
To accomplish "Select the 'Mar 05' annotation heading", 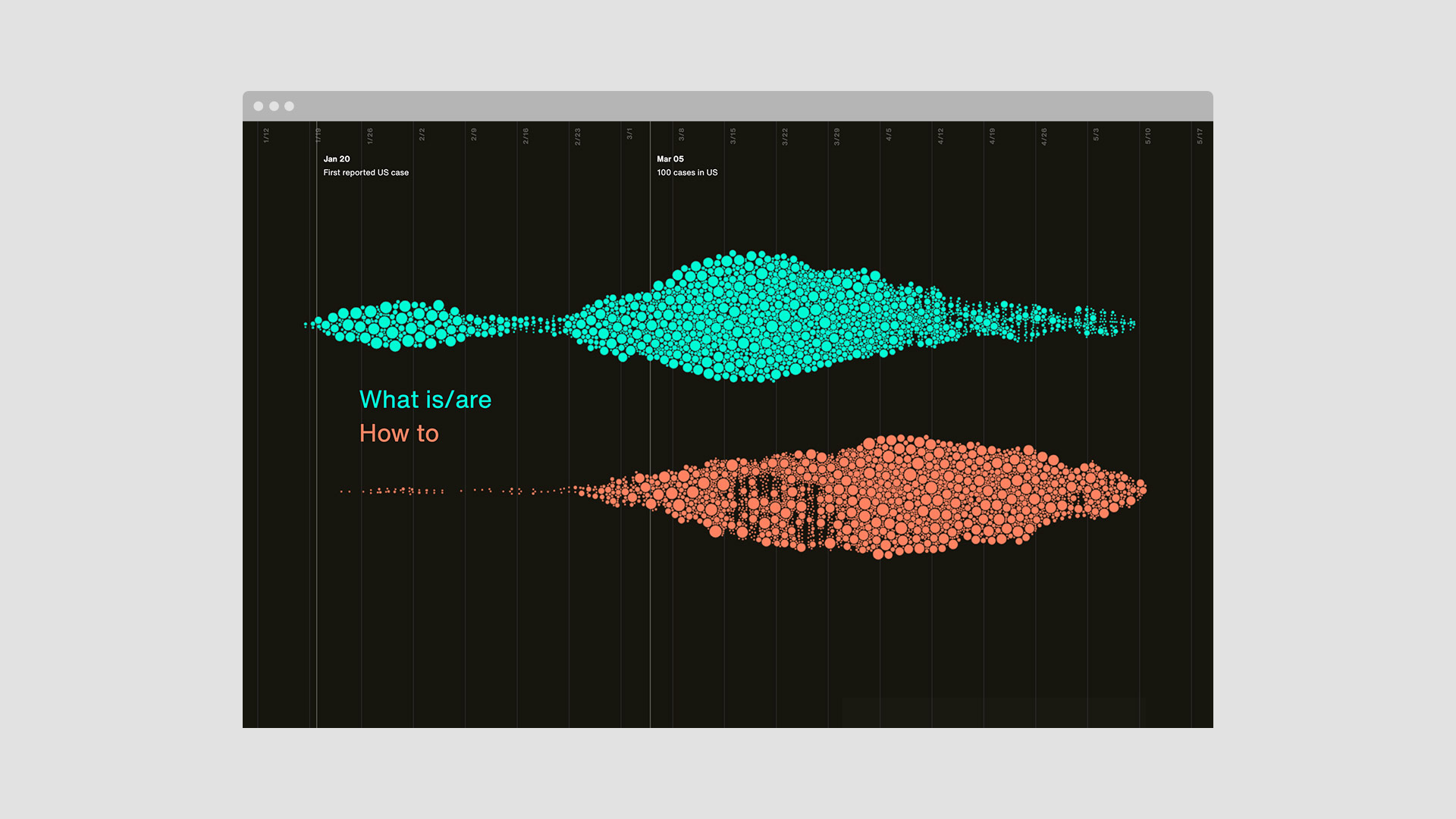I will tap(670, 159).
